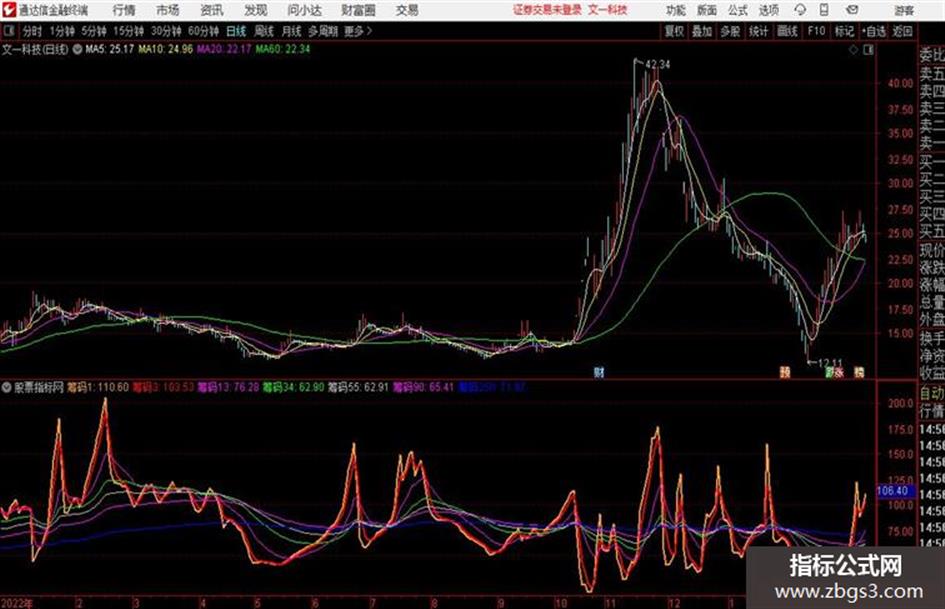Click the 筹码1: 110.60 indicator value
Viewport: 945px width, 609px height.
pyautogui.click(x=98, y=387)
